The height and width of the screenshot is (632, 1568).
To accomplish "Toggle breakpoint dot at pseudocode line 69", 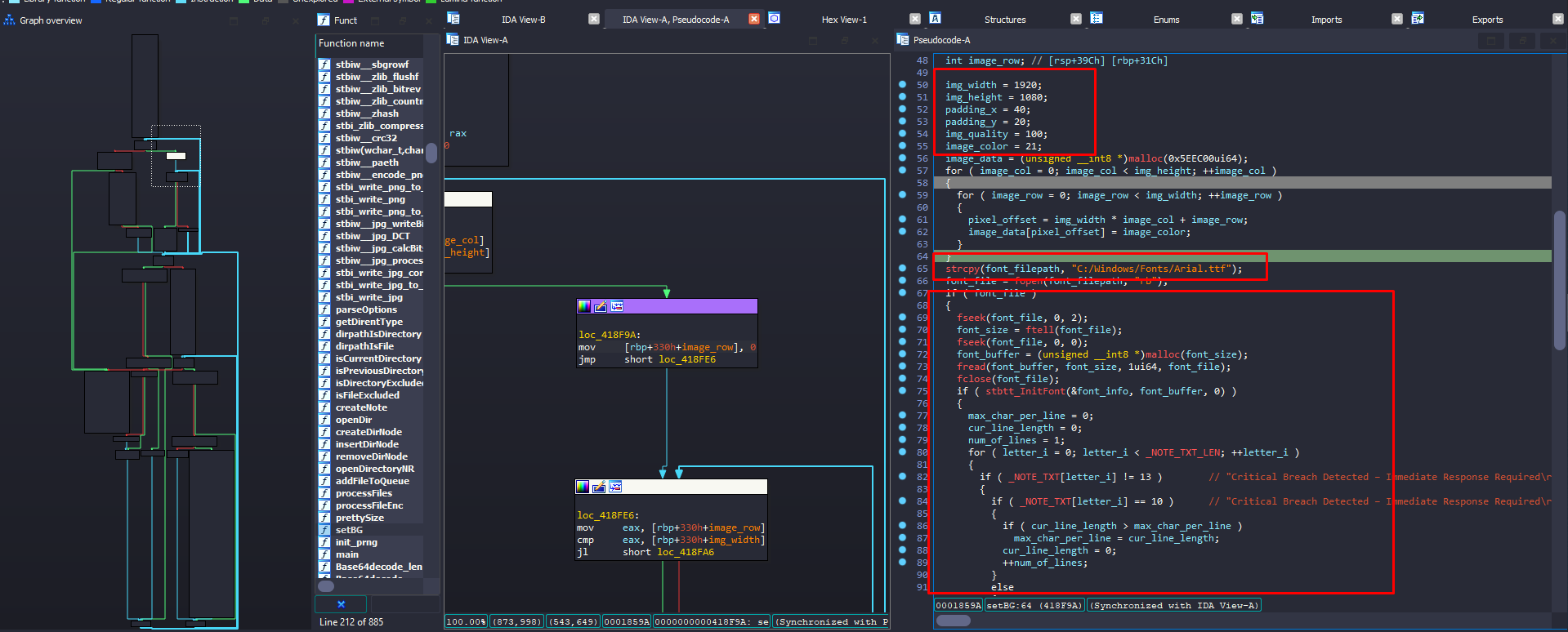I will (x=902, y=317).
